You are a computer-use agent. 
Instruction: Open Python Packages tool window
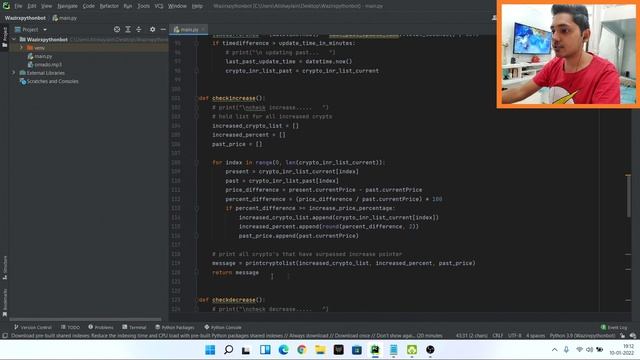175,327
